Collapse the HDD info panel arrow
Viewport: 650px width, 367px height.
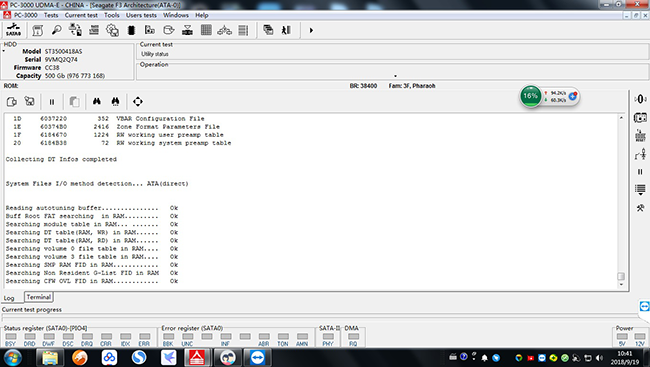(4, 51)
